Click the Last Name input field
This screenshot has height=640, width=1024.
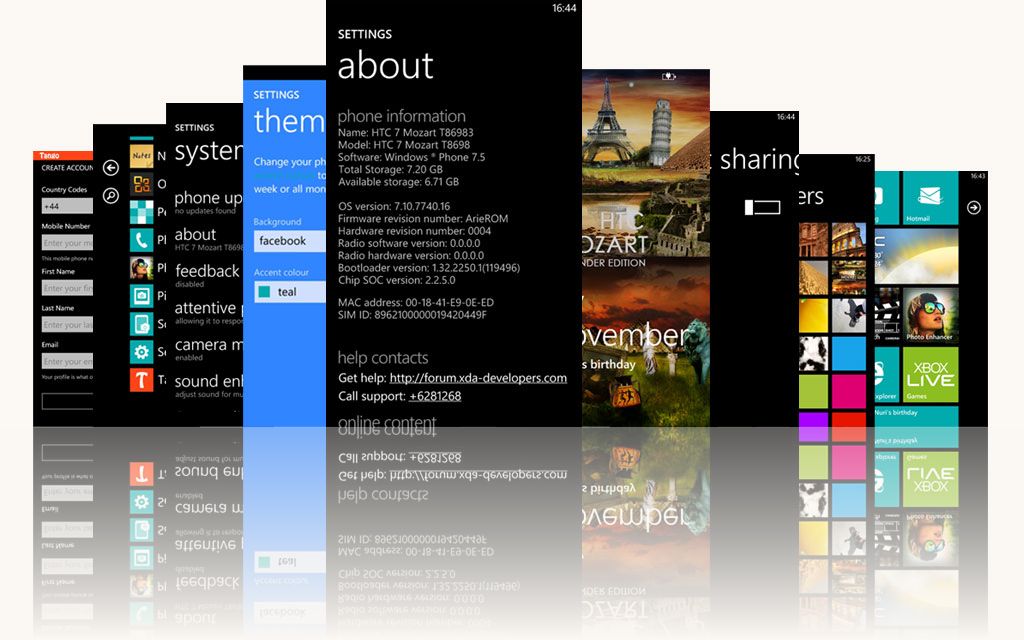(67, 325)
